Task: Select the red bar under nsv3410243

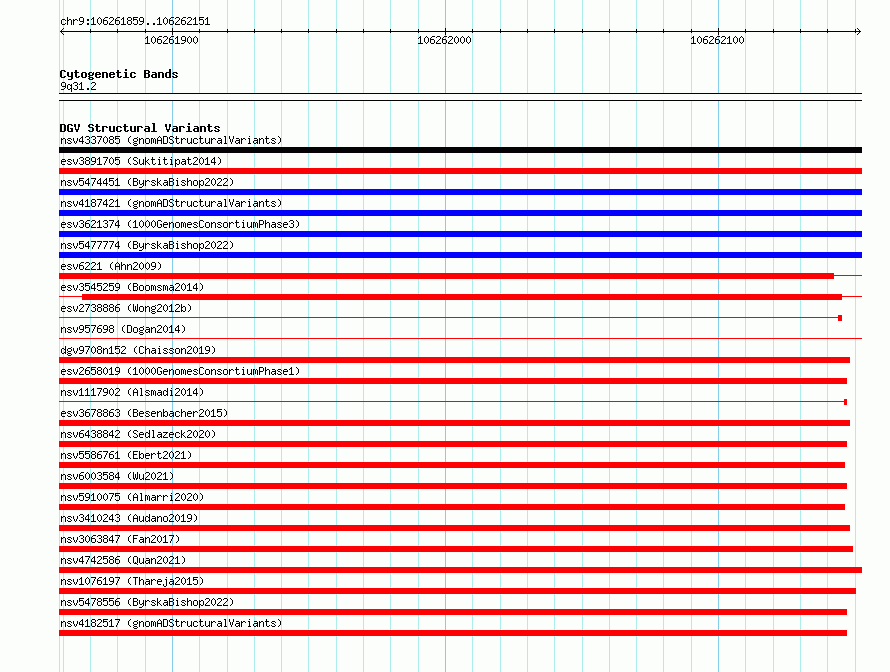Action: point(455,528)
